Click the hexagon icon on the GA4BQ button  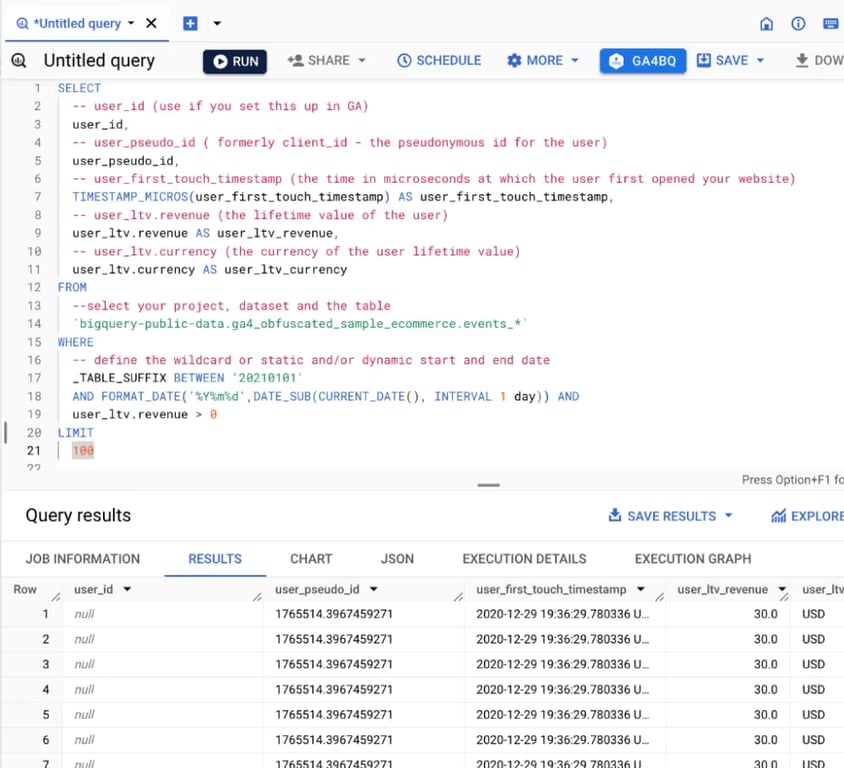click(616, 61)
